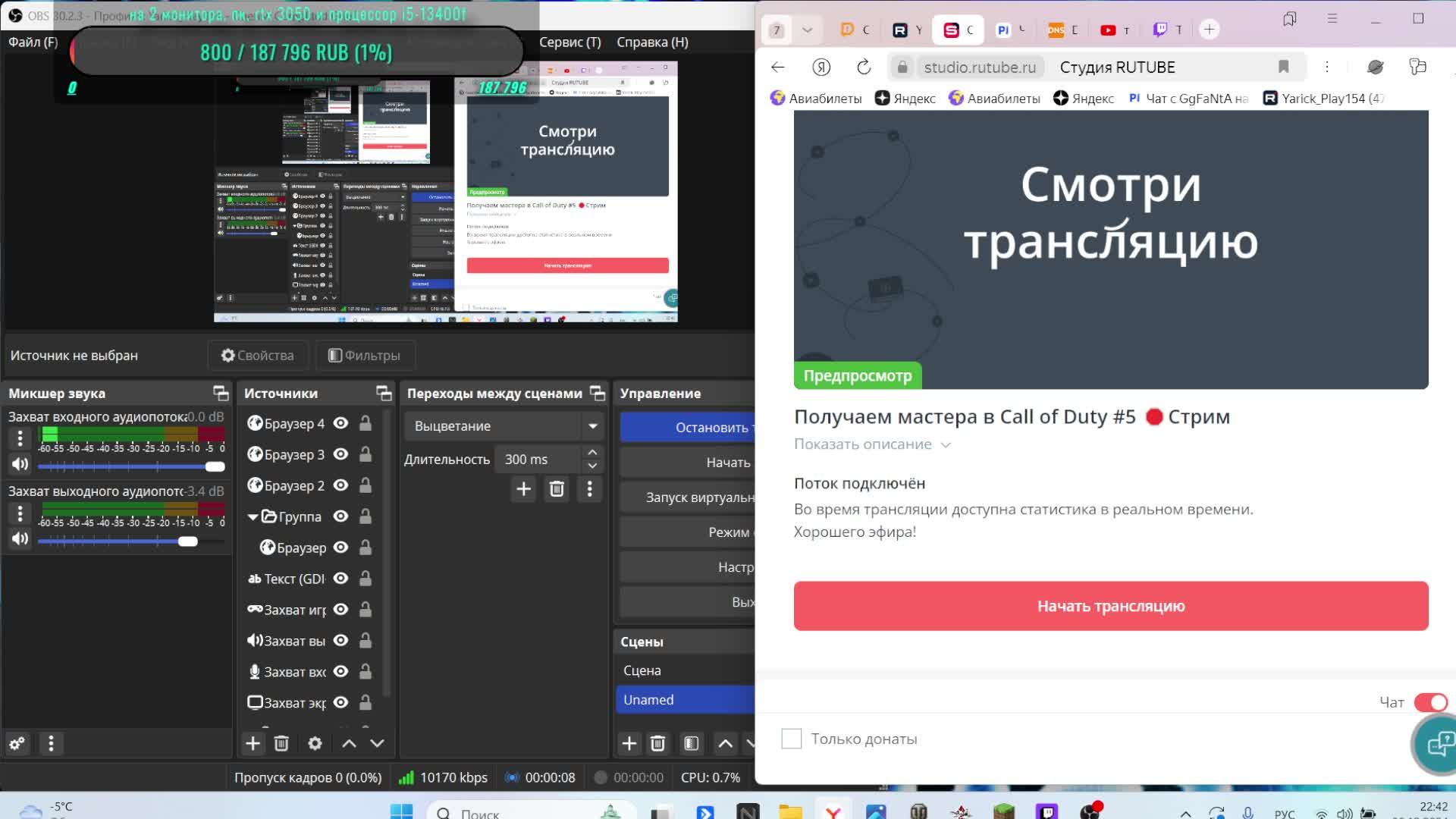Toggle visibility of Браузер 4 source
The image size is (1456, 819).
341,423
